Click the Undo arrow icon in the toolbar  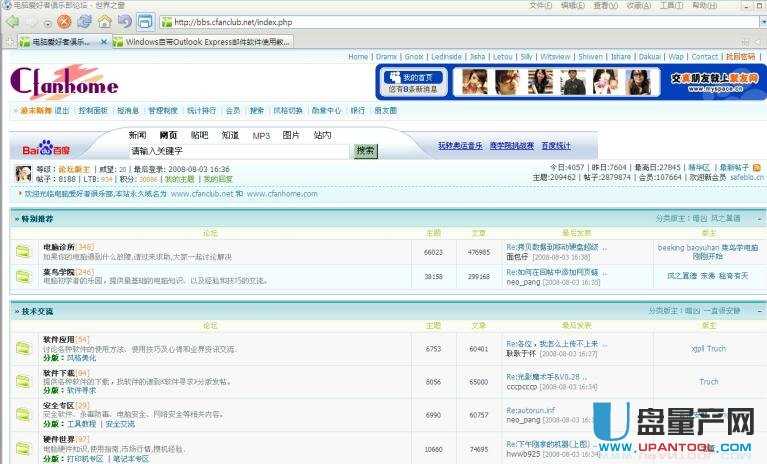pos(124,21)
